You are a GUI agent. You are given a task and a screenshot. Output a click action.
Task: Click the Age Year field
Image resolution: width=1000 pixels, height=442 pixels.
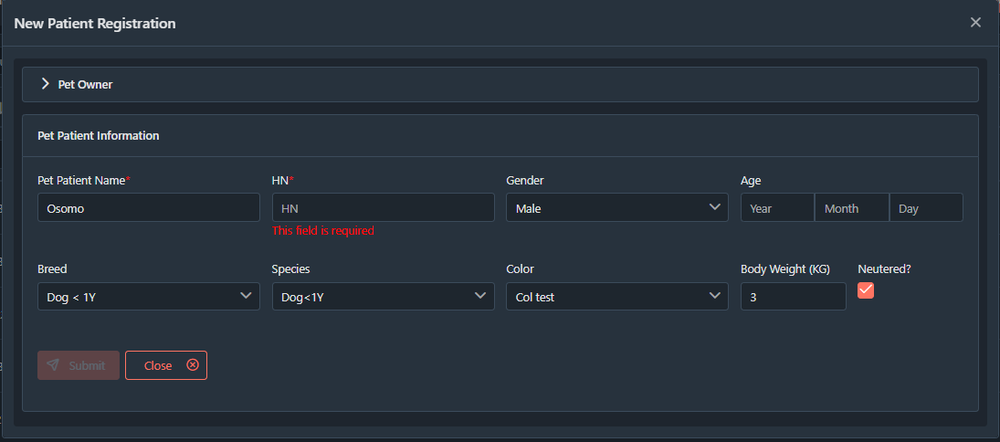pos(777,208)
